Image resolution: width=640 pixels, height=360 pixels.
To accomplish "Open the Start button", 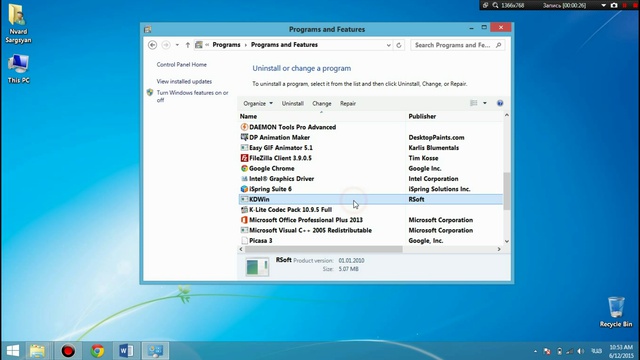I will 13,351.
